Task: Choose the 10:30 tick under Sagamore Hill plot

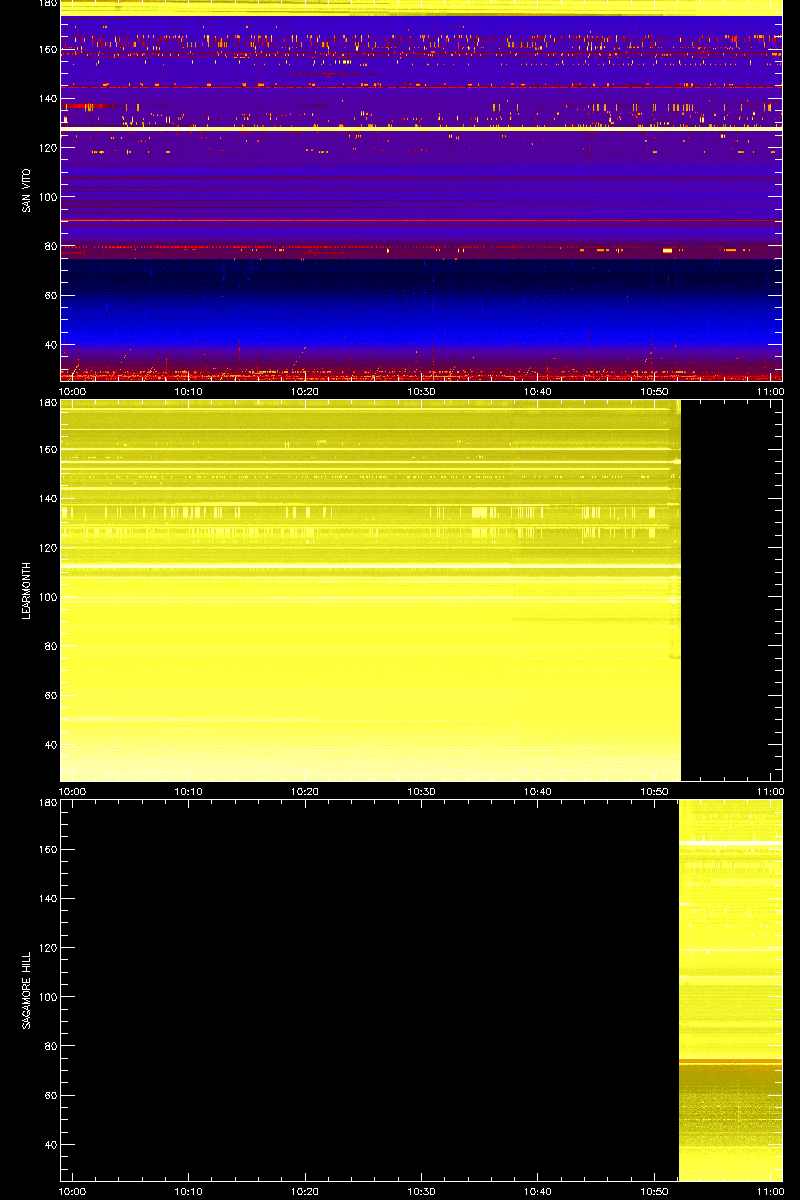Action: pyautogui.click(x=421, y=1191)
